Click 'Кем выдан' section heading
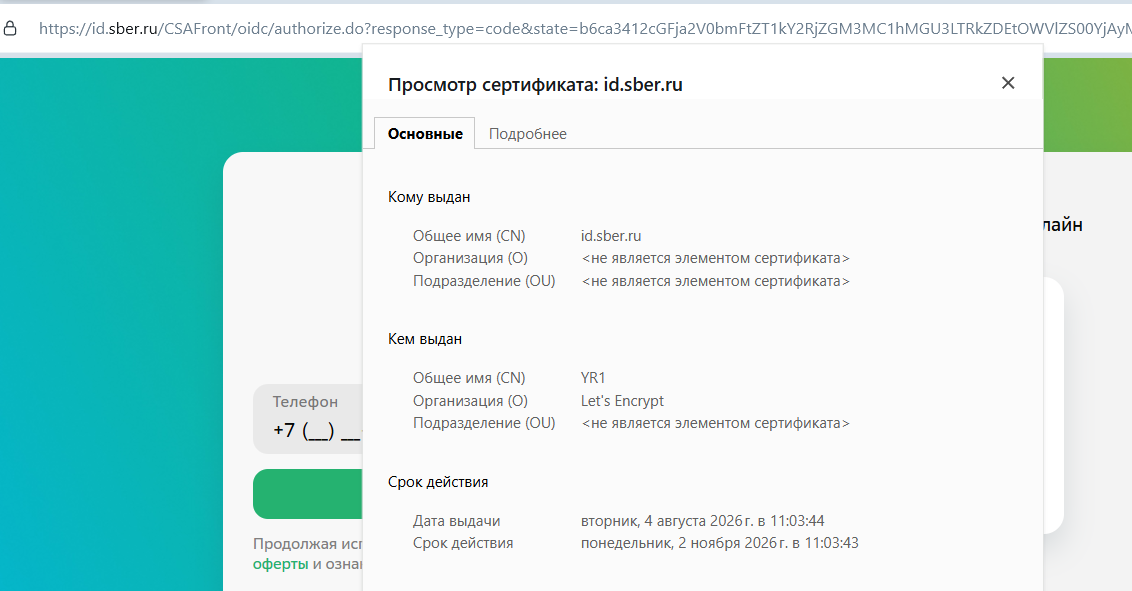The width and height of the screenshot is (1132, 591). coord(424,339)
